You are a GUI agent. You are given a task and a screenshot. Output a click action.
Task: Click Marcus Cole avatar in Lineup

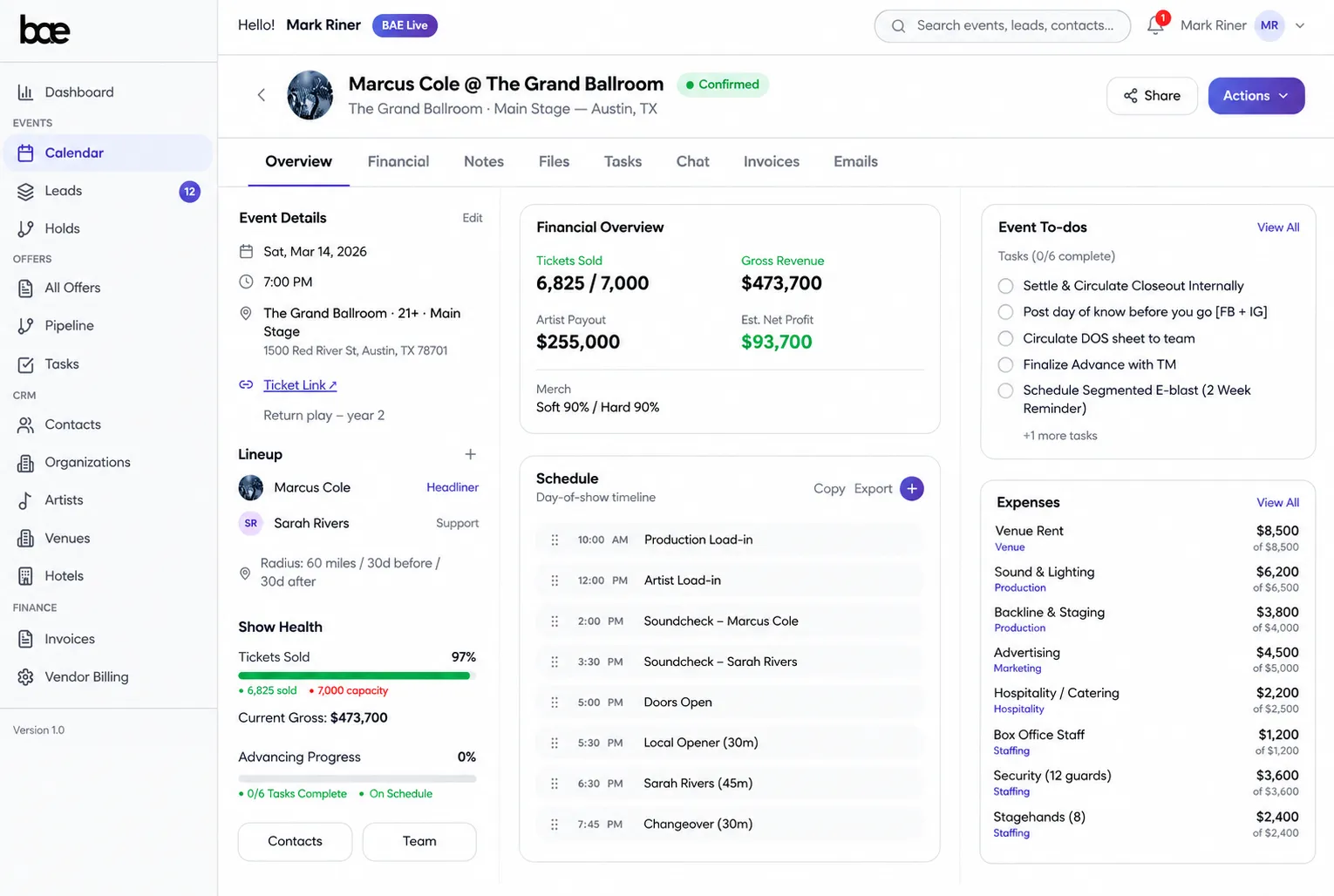click(x=251, y=487)
